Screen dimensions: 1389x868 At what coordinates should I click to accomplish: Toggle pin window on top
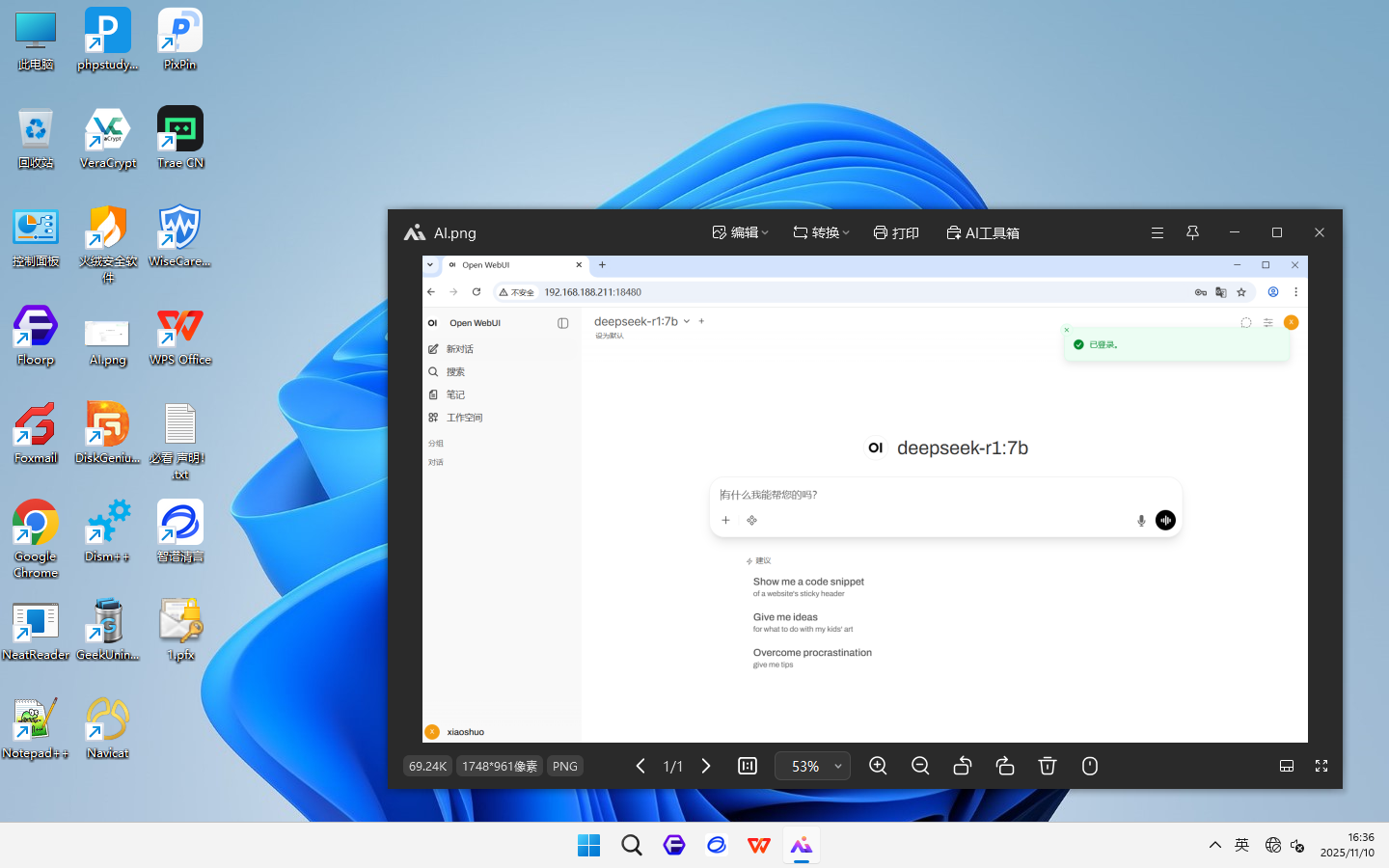tap(1192, 232)
